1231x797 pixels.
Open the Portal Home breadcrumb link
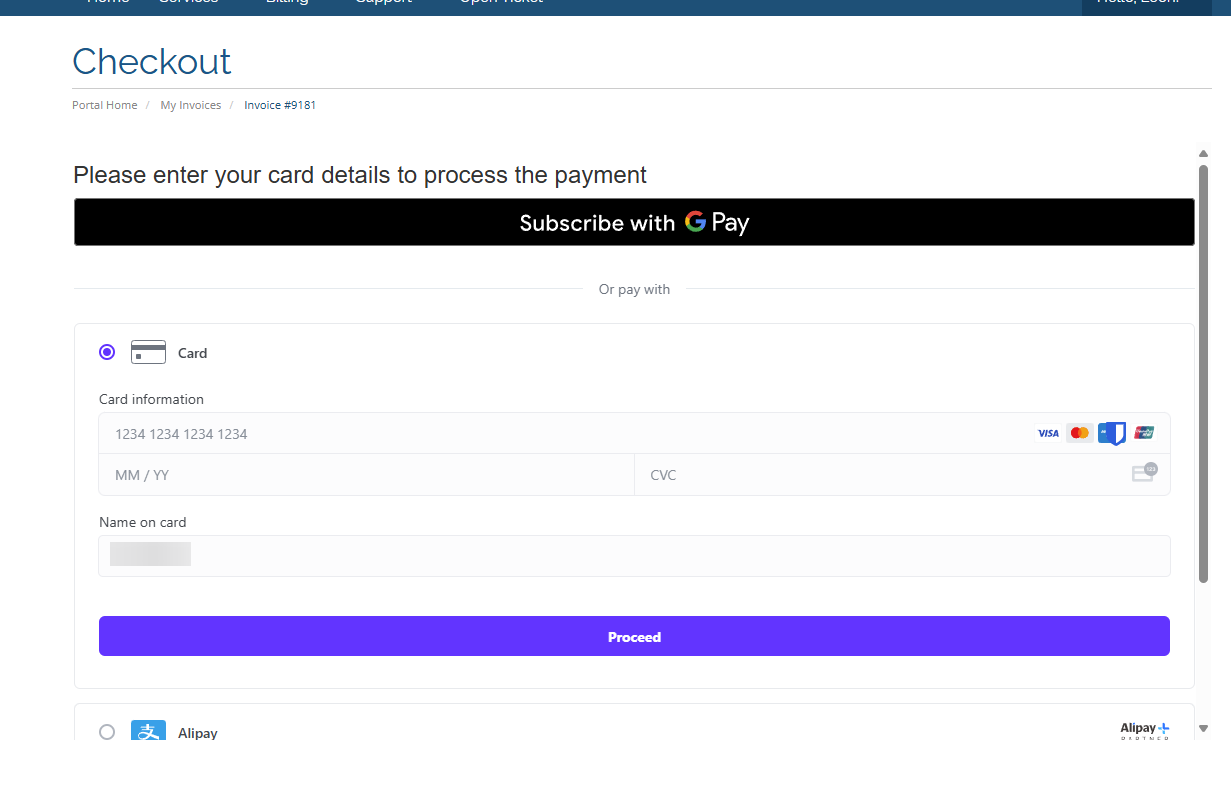(x=104, y=104)
